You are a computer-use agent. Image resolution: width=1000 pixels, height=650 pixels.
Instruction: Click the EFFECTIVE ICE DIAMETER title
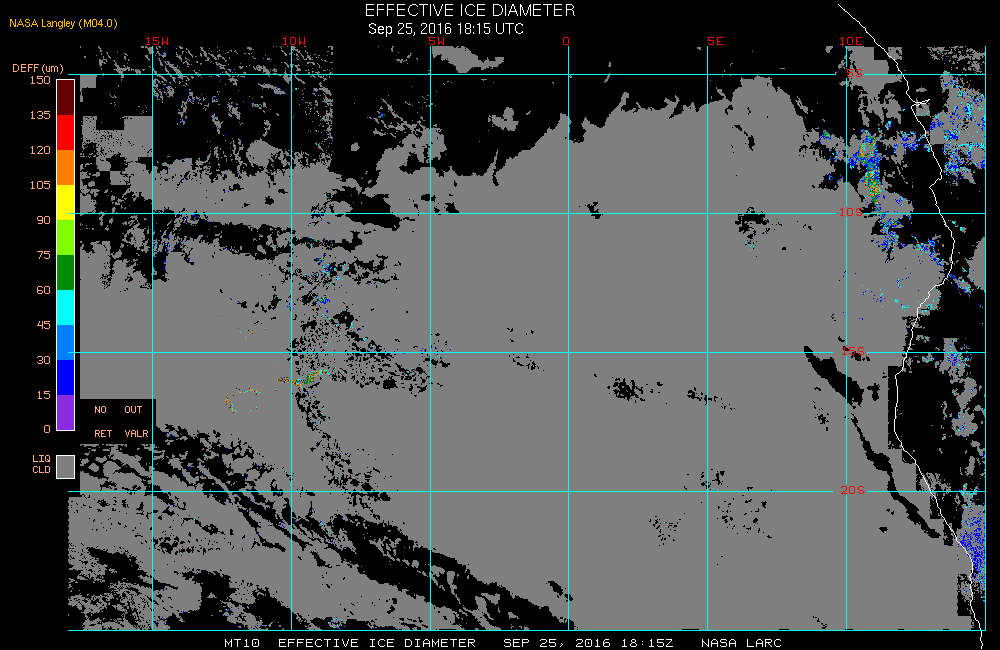[x=470, y=10]
